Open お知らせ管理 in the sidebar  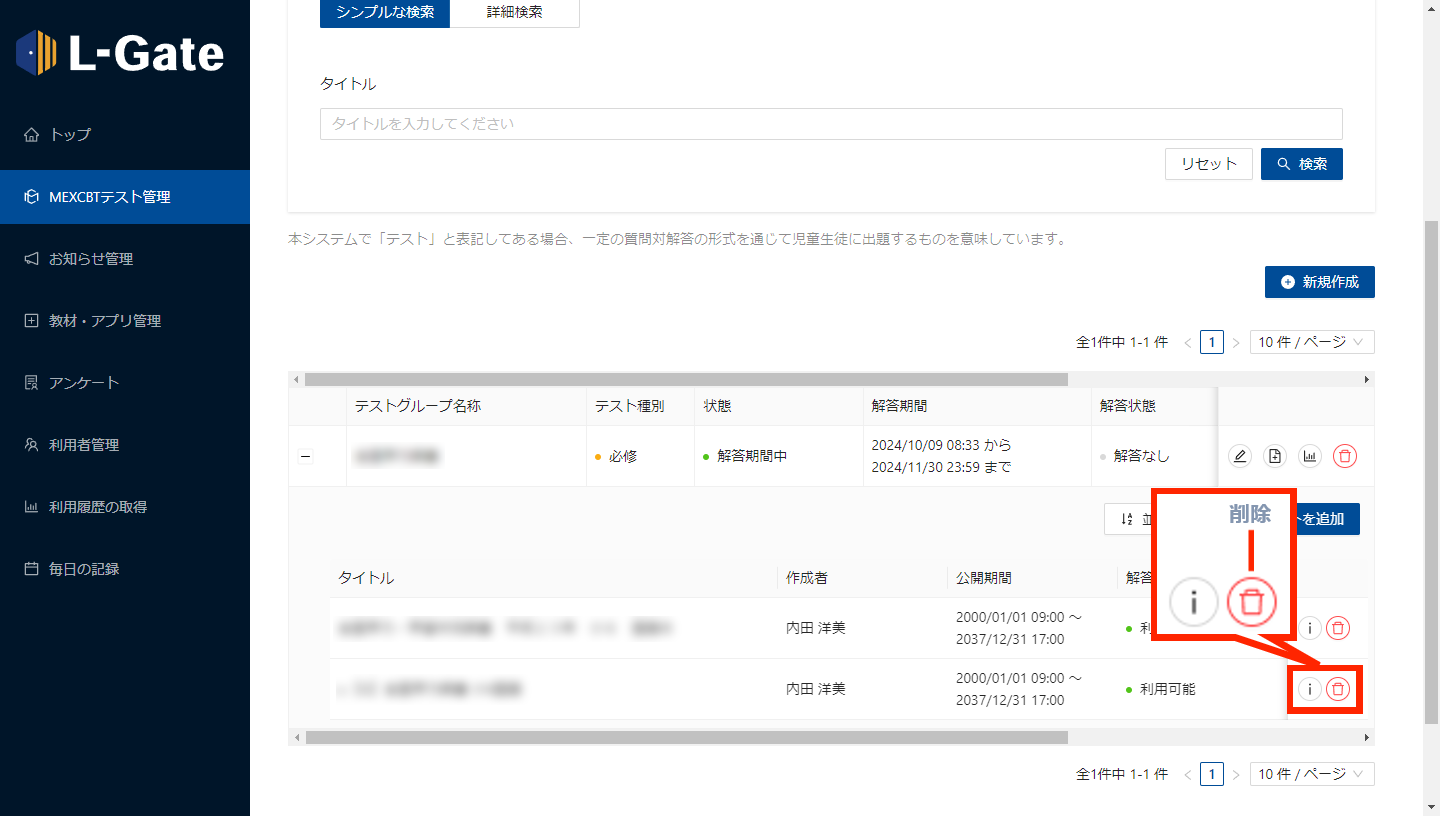tap(91, 259)
